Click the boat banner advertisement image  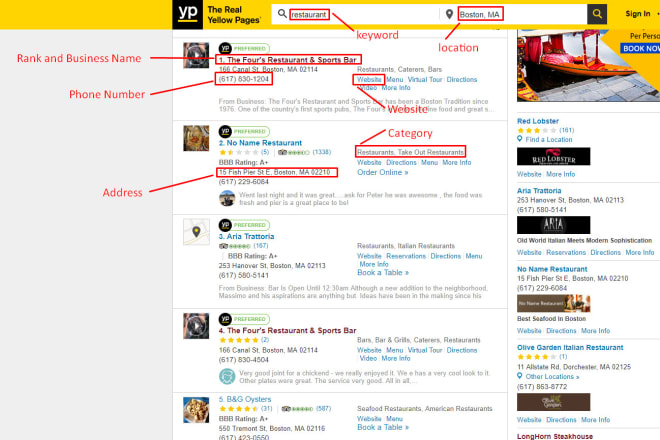click(588, 65)
